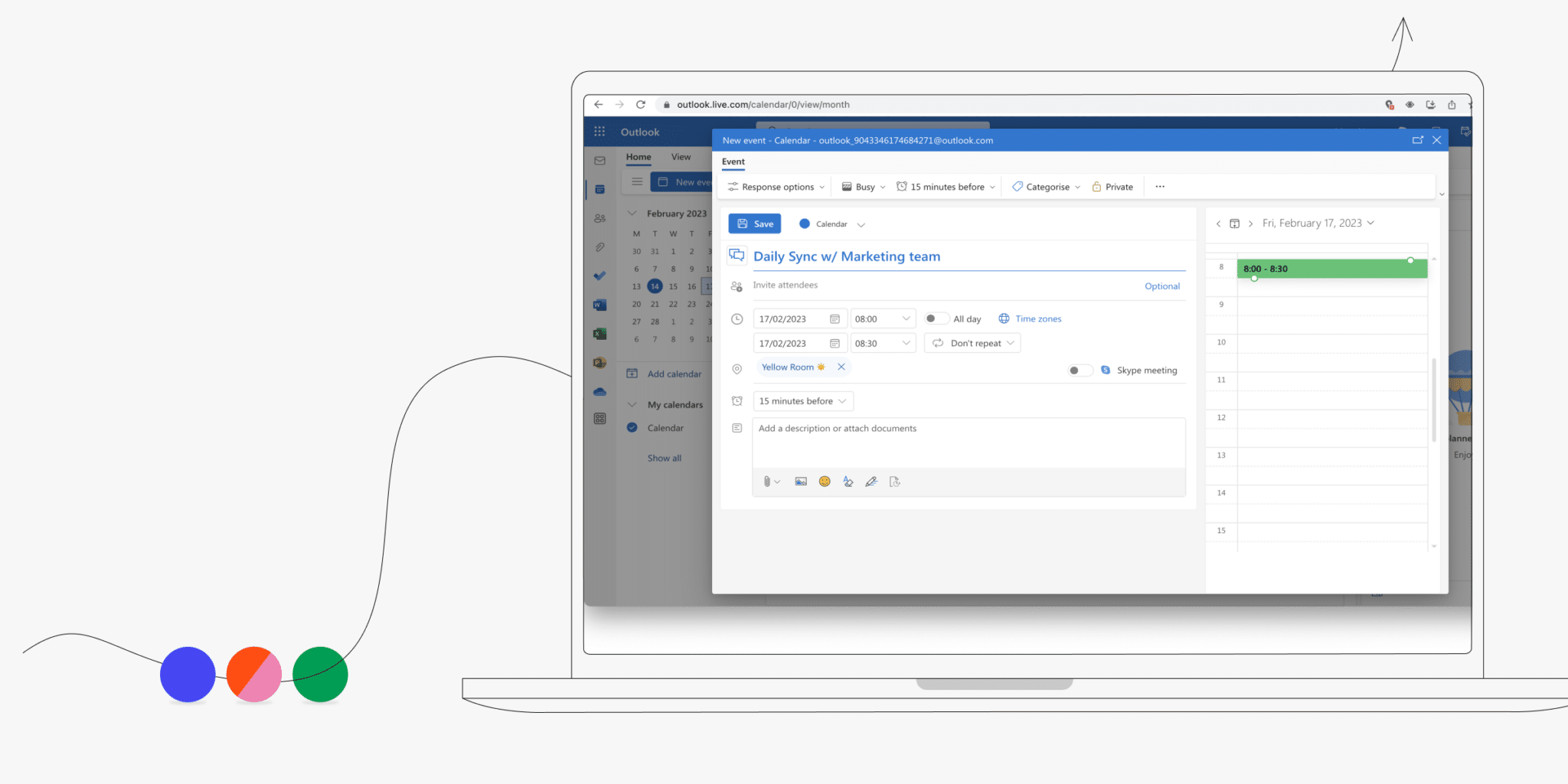
Task: Reload the browser page
Action: tap(641, 105)
